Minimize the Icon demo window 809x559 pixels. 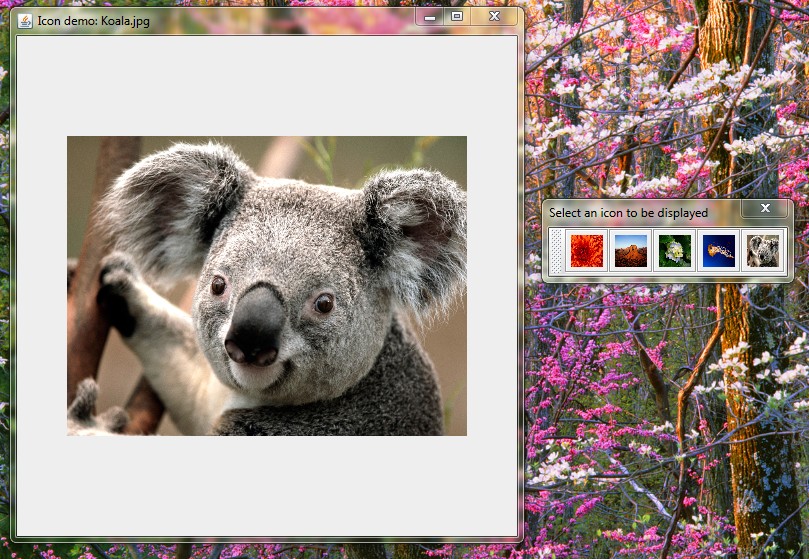point(430,17)
